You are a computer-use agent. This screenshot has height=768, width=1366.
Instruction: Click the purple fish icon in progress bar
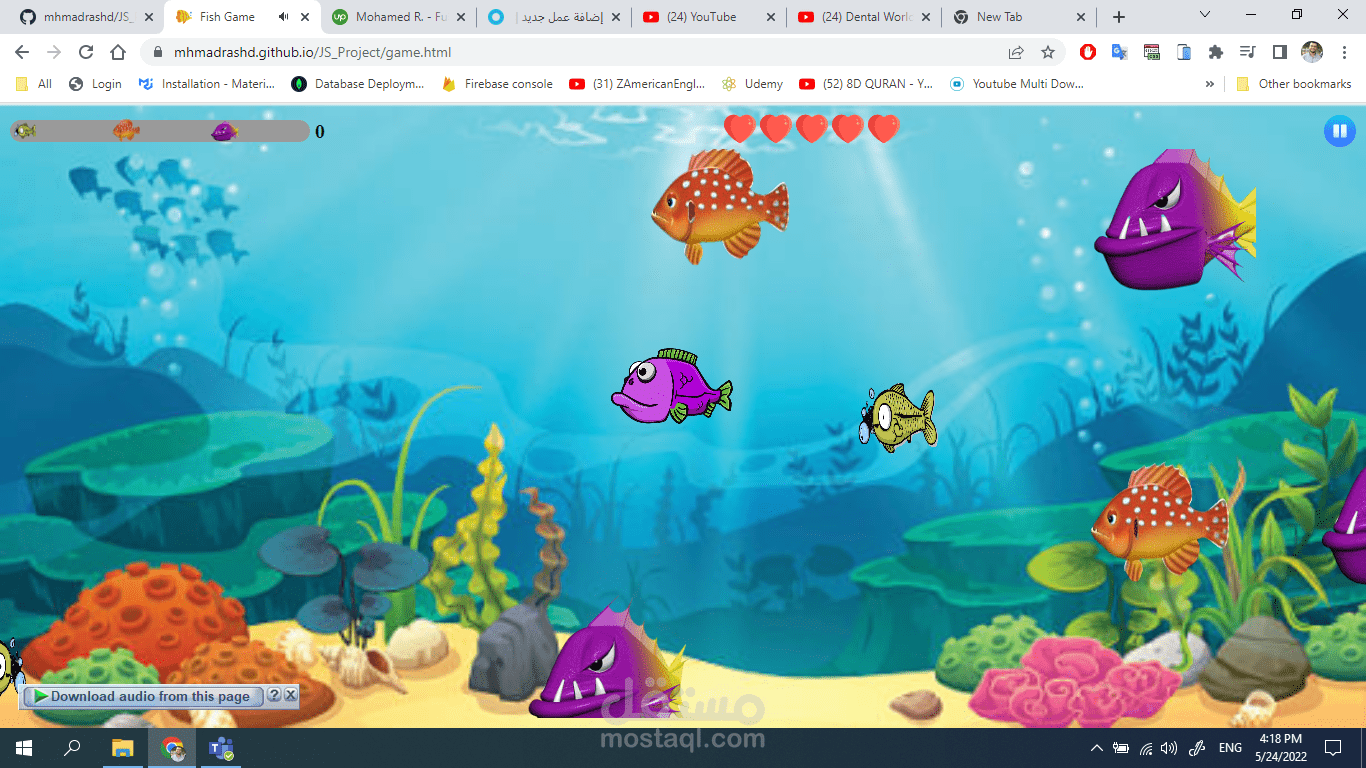[224, 131]
